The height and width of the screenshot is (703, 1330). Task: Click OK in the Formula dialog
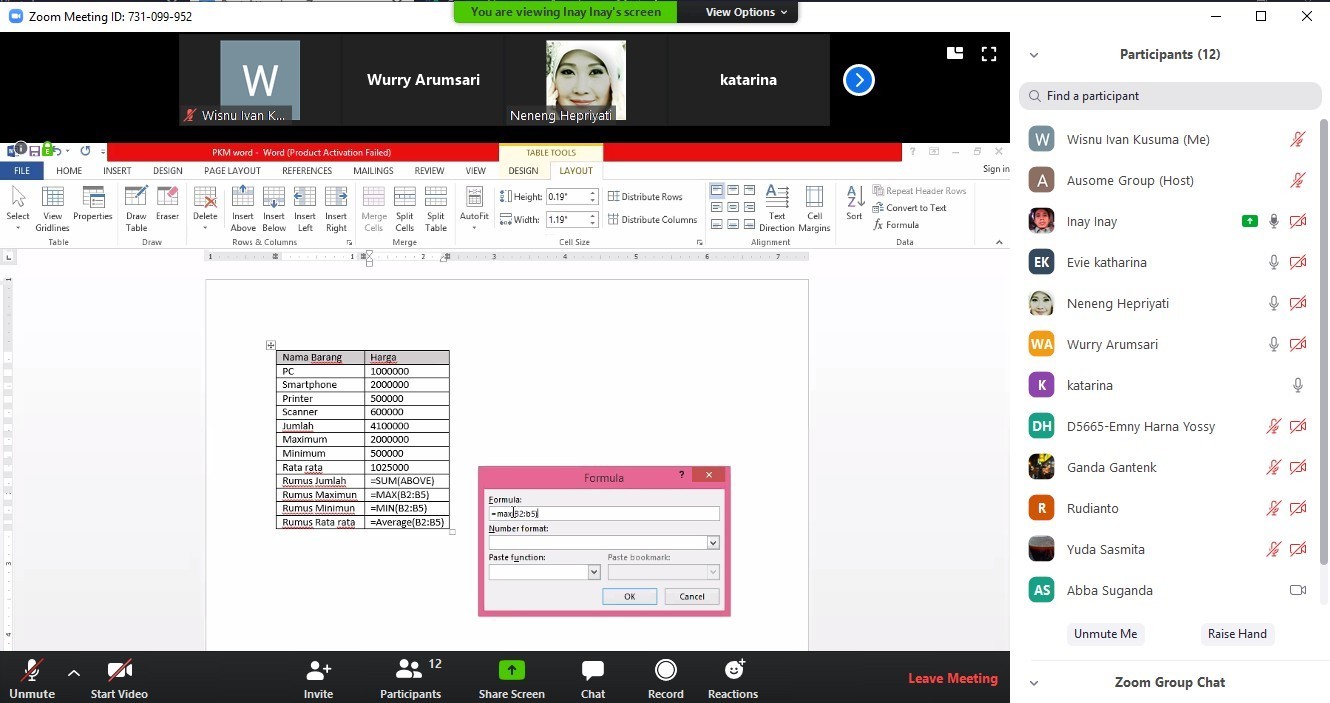pyautogui.click(x=629, y=596)
